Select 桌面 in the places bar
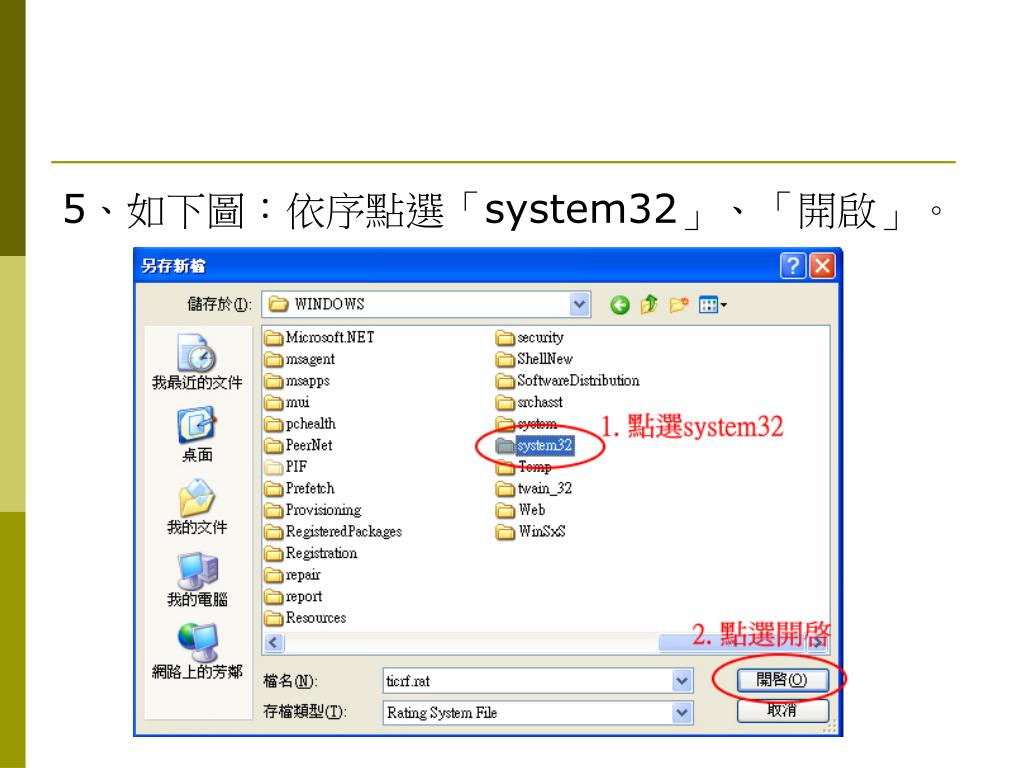 (197, 435)
